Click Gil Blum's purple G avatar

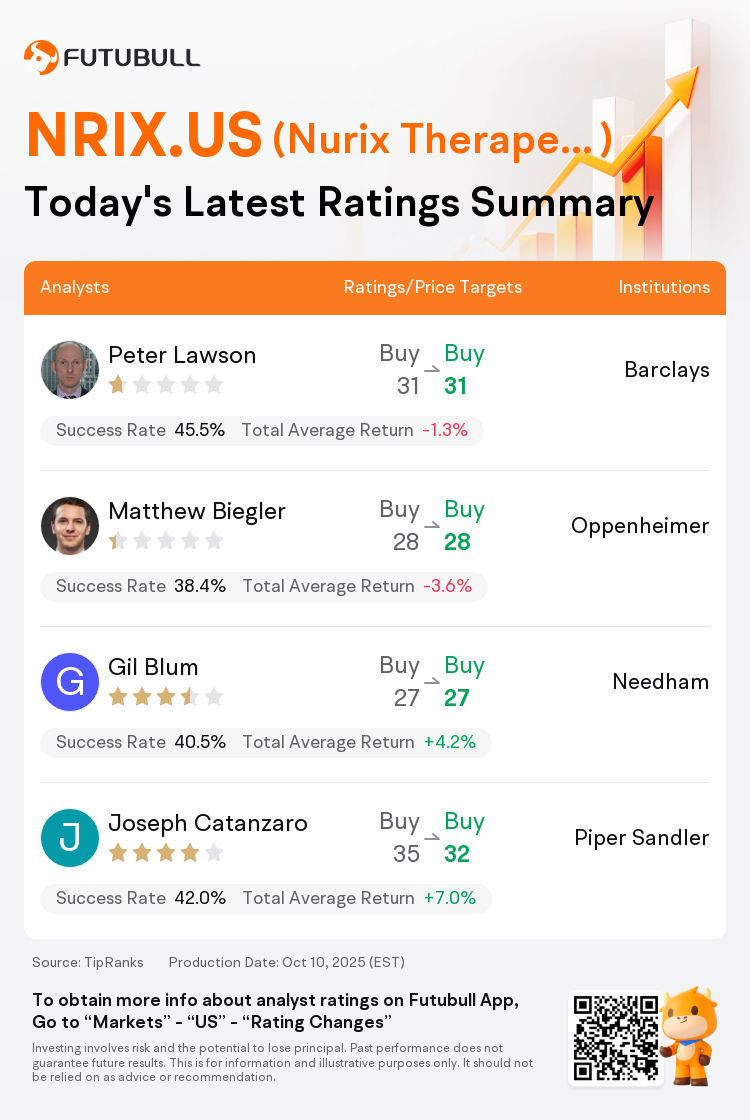click(70, 682)
